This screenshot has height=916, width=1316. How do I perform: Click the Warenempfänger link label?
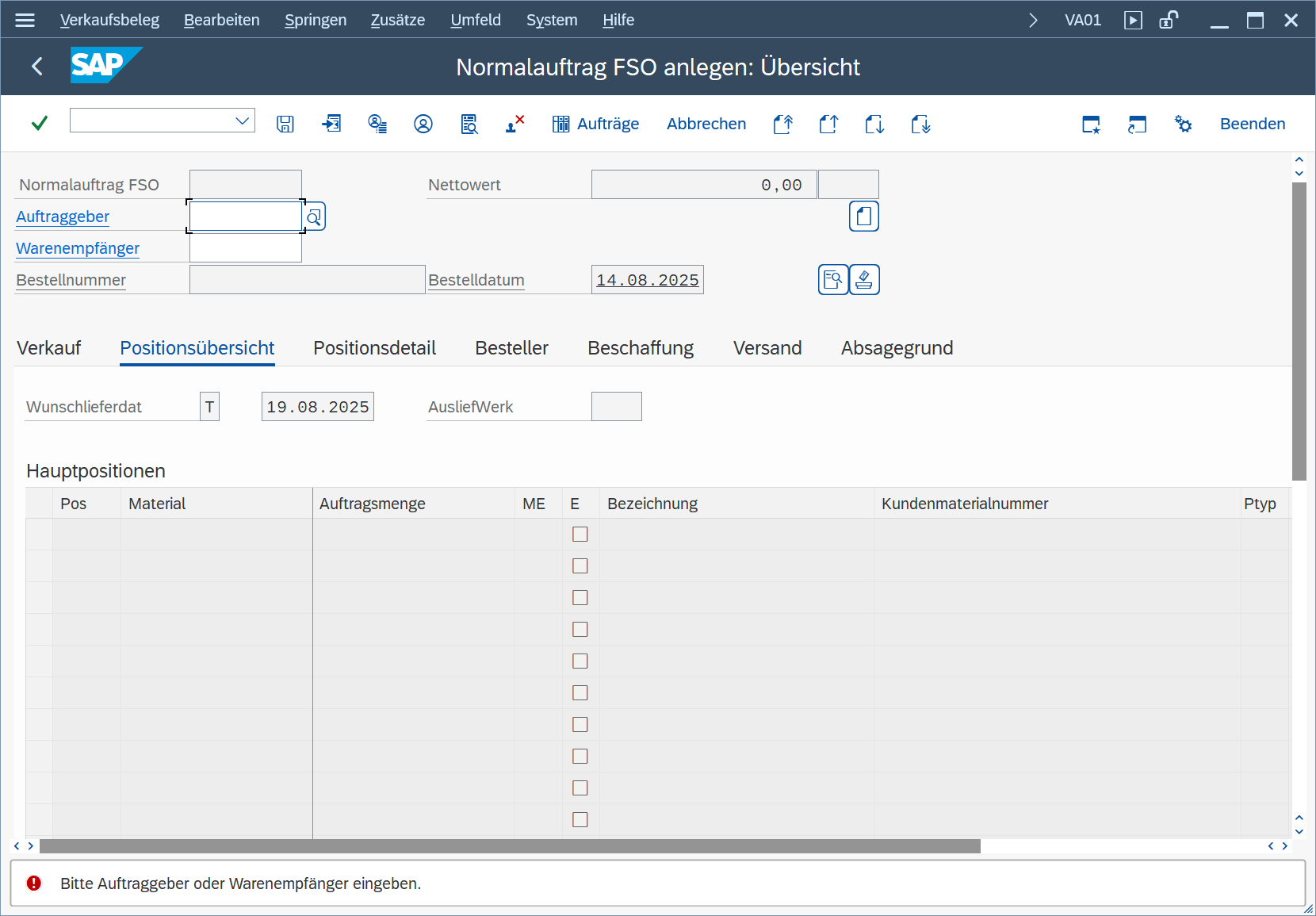click(78, 248)
